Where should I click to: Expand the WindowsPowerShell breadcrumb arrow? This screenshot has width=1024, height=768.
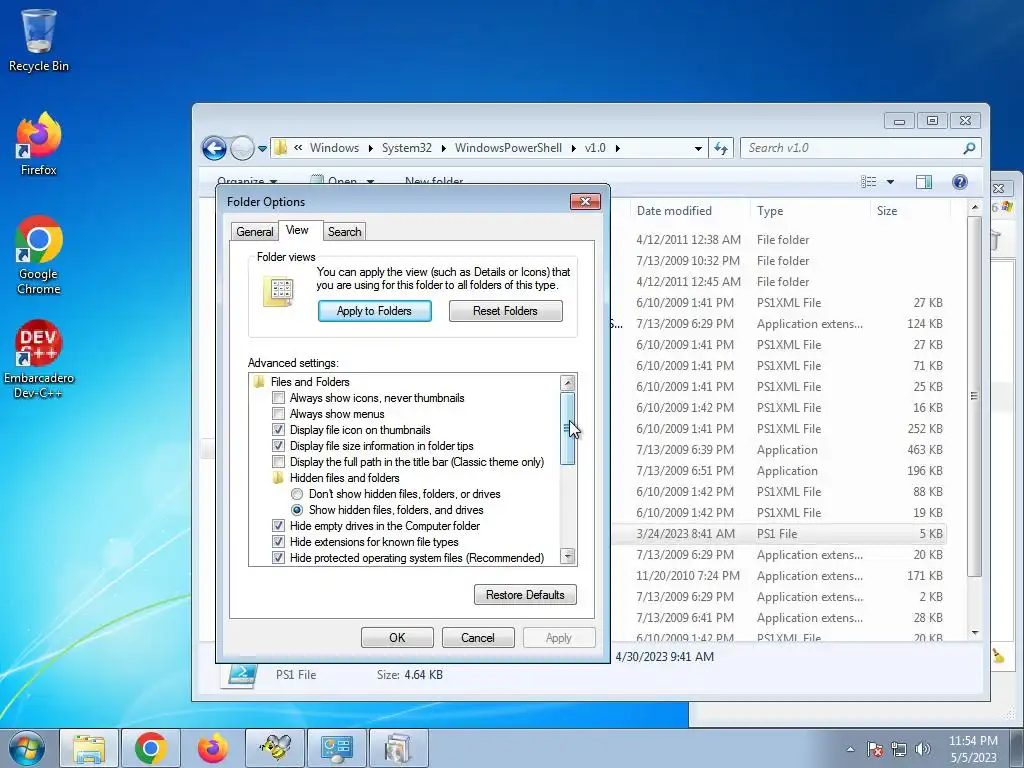pos(573,148)
